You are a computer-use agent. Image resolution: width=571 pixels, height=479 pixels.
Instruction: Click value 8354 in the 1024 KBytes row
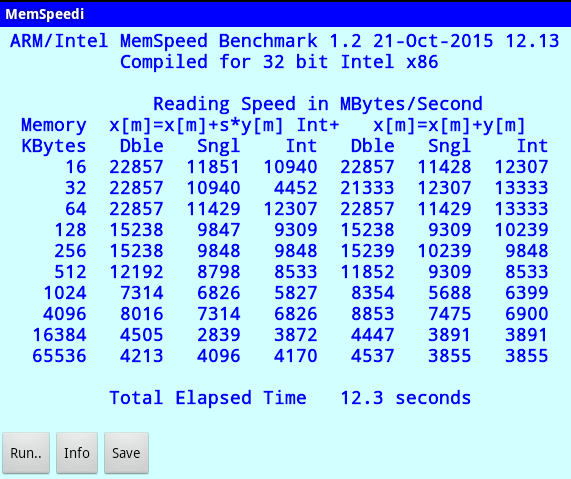[373, 293]
